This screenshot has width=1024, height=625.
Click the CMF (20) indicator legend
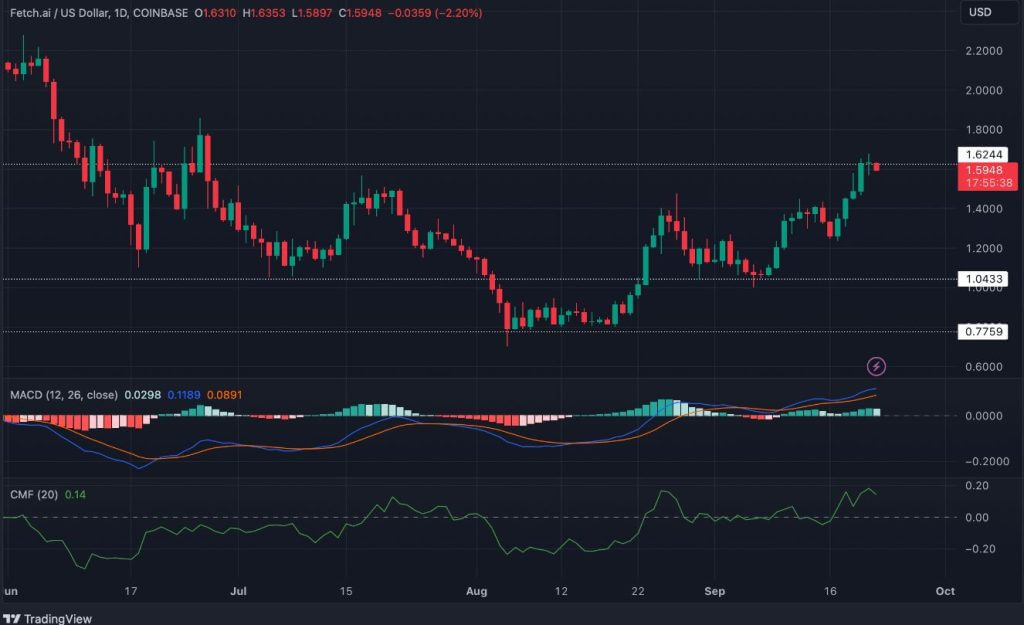point(34,495)
